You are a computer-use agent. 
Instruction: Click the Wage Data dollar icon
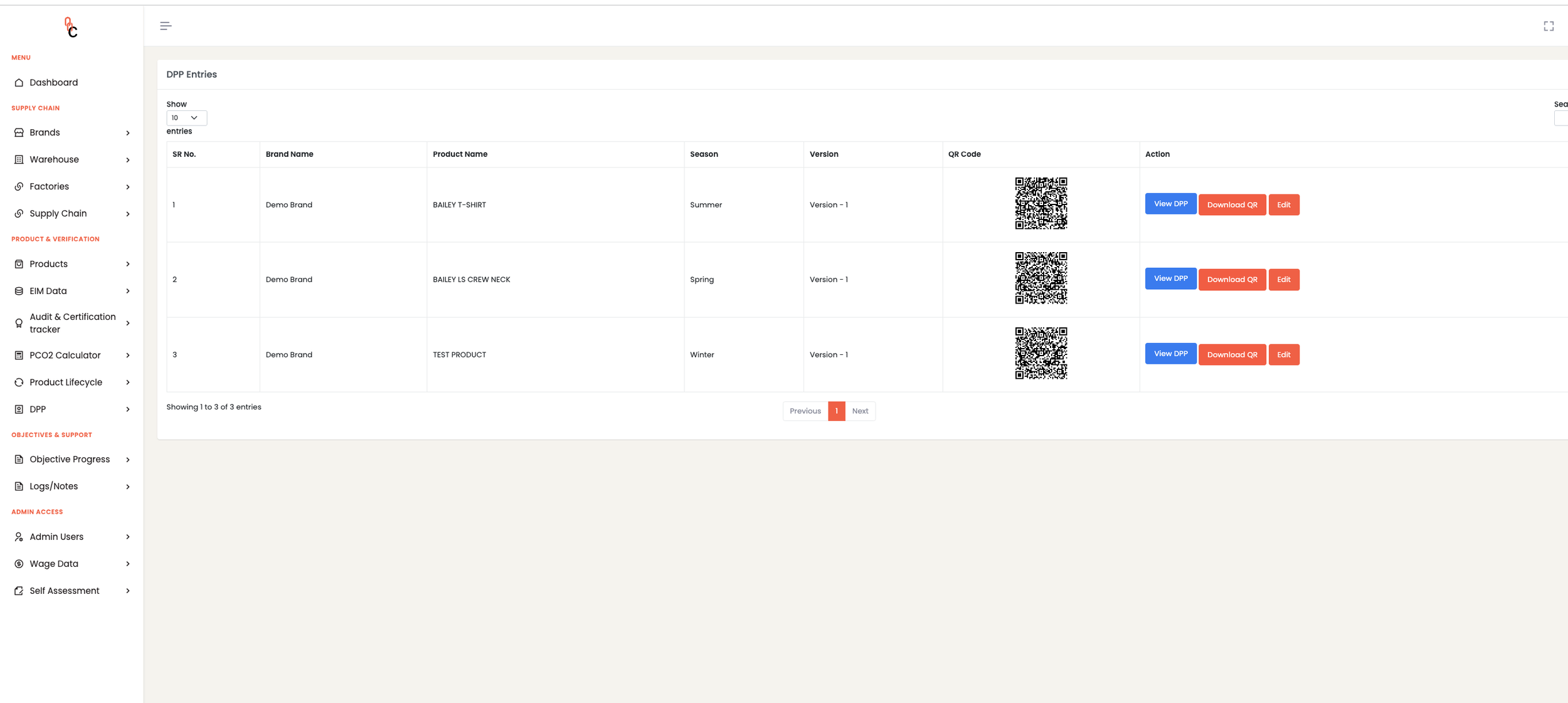pos(19,564)
